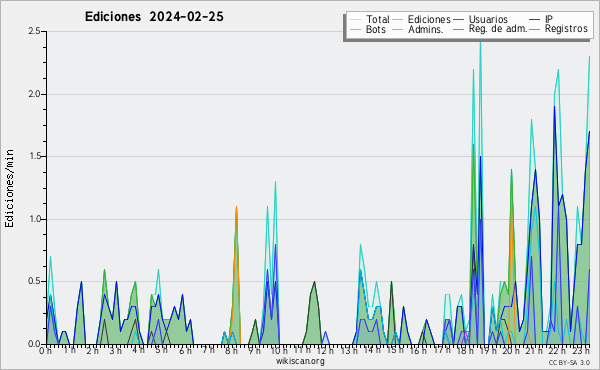Click the 'Ediciones' legend label
The image size is (600, 370).
(x=429, y=19)
